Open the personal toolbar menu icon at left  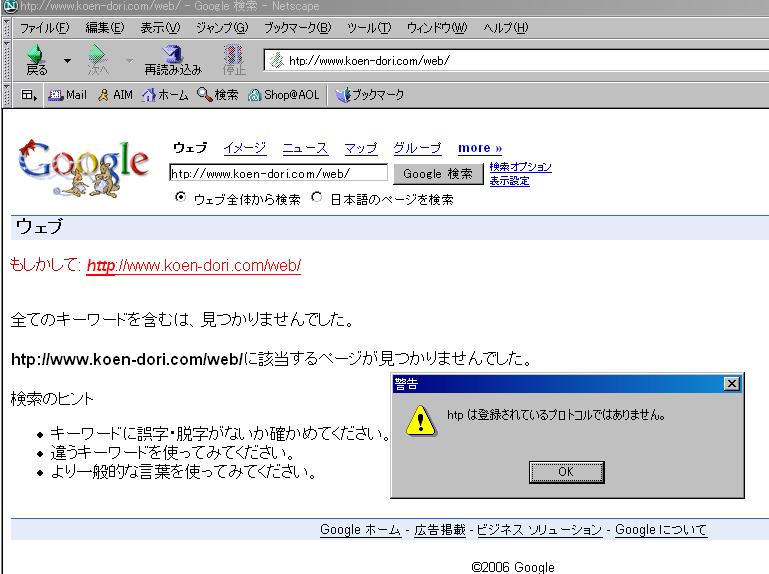point(28,95)
